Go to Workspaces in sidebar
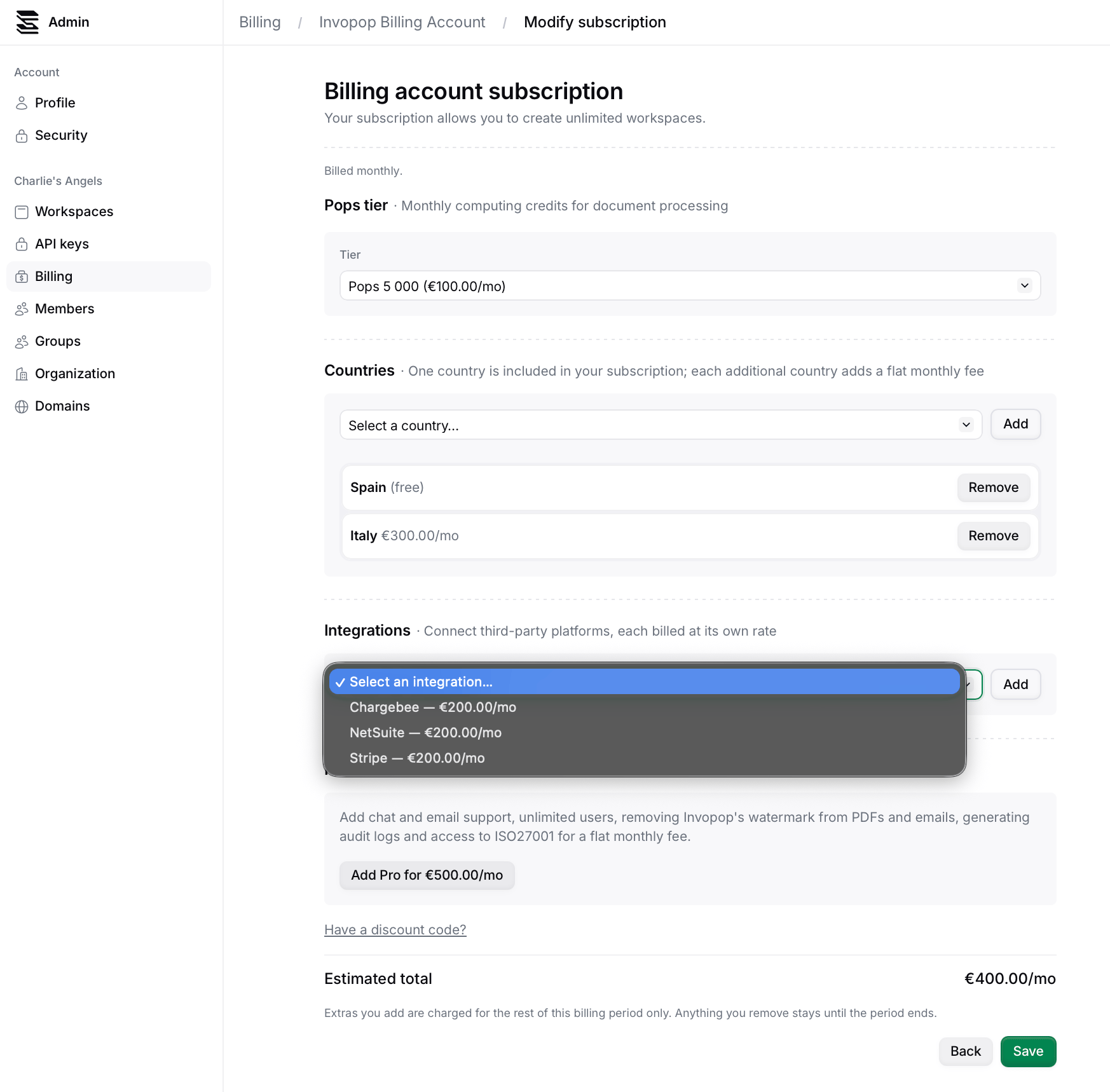Viewport: 1110px width, 1092px height. click(108, 212)
